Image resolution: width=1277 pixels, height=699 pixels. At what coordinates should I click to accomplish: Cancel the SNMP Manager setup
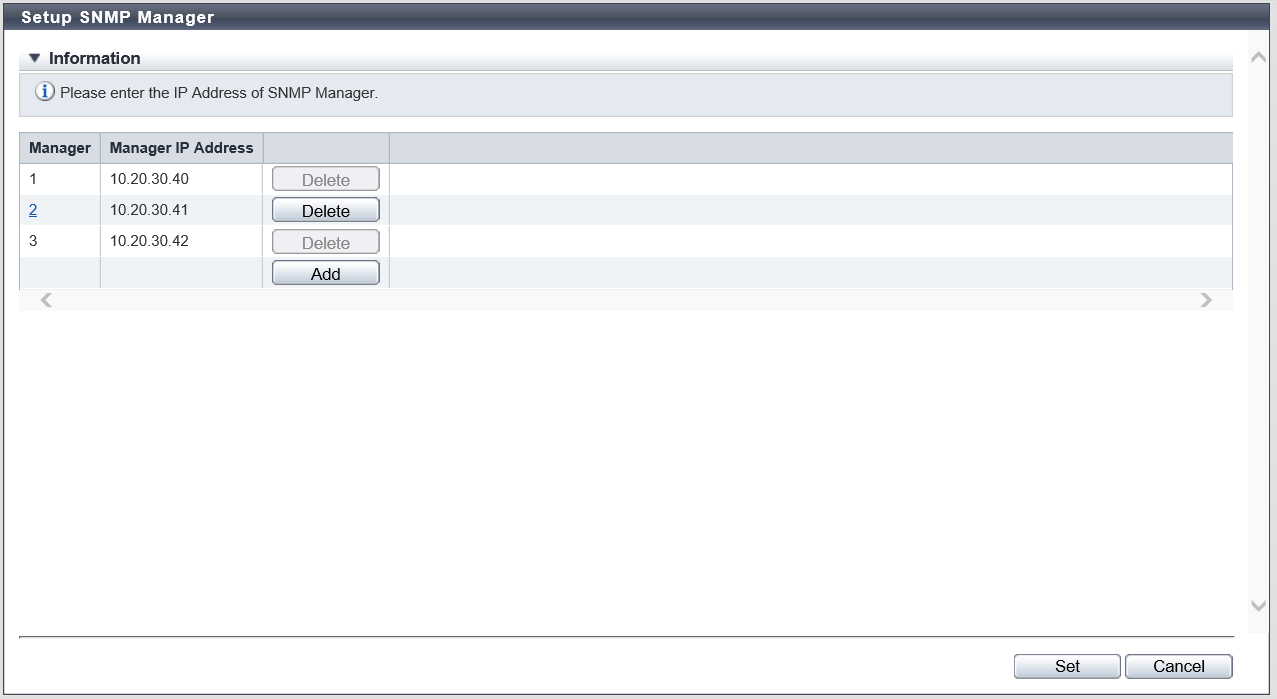1178,667
